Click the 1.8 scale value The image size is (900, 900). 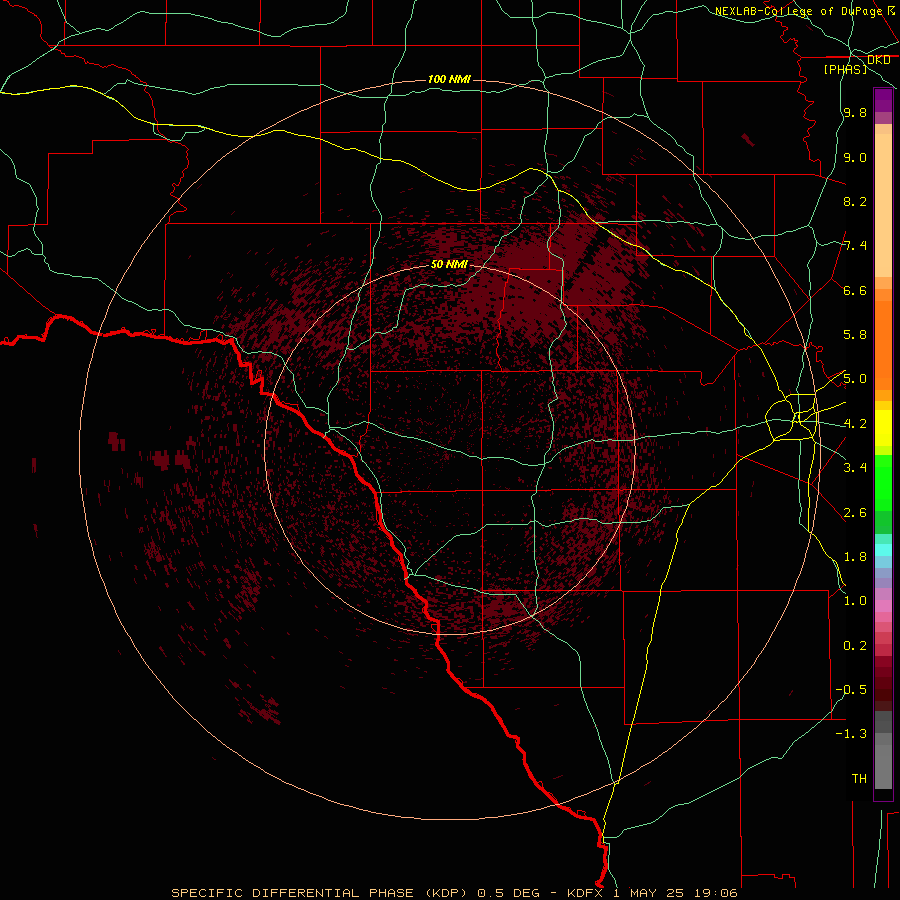coord(855,557)
